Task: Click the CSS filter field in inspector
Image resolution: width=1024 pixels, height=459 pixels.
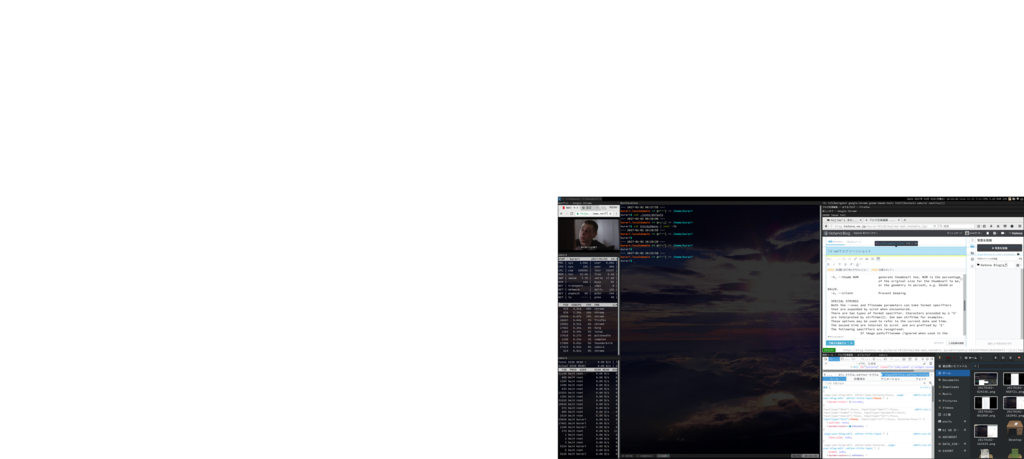Action: 872,383
